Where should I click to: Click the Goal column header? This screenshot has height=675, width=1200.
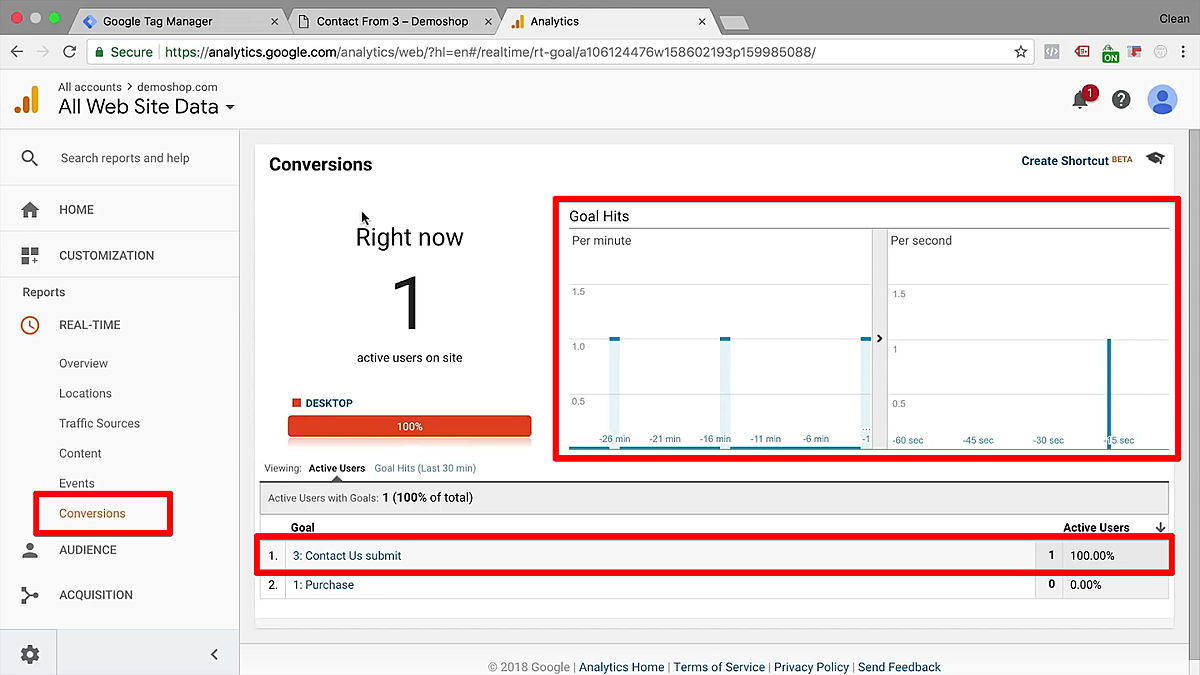pyautogui.click(x=303, y=527)
